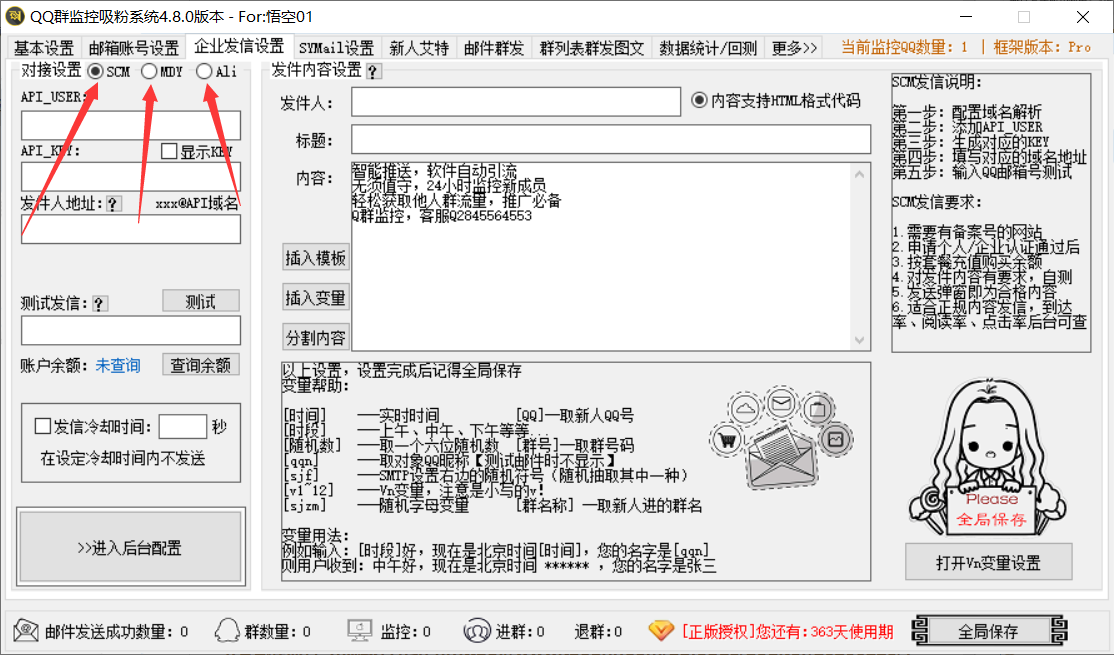Screen dimensions: 1114x655
Task: Focus the 发件人 input field
Action: [x=516, y=102]
